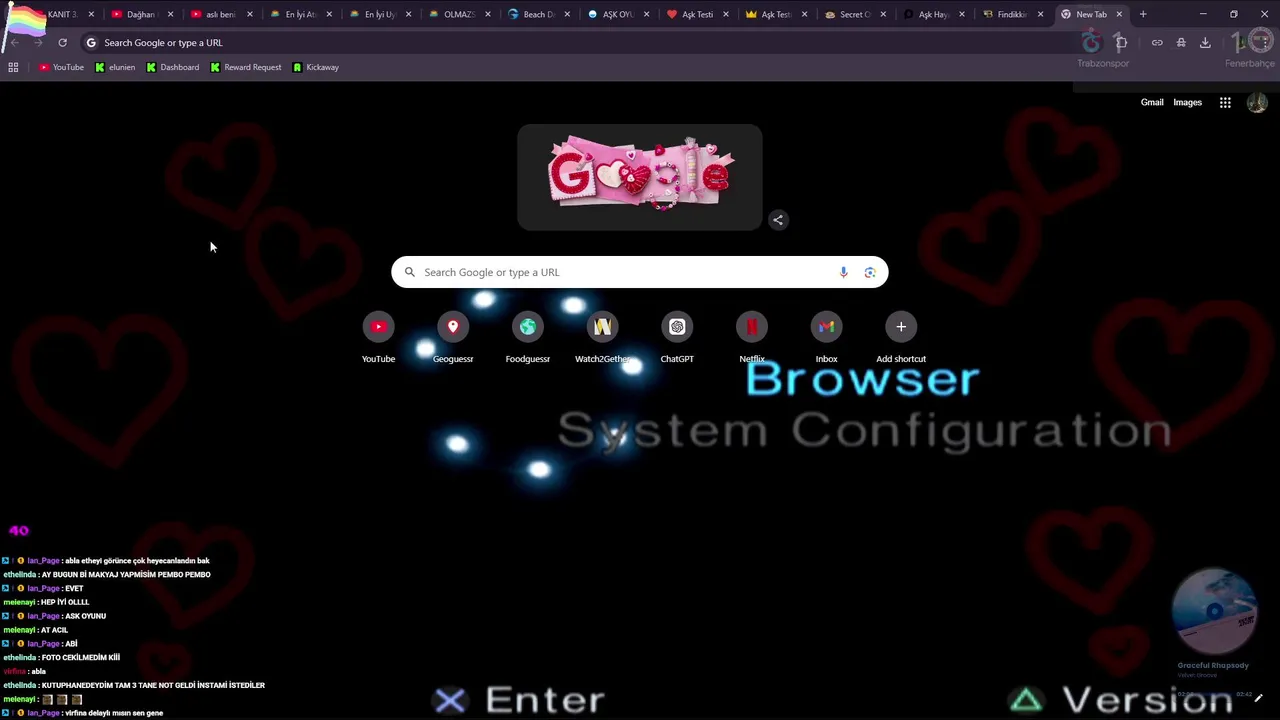Focus the address bar URL field
1280x720 pixels.
[x=580, y=43]
